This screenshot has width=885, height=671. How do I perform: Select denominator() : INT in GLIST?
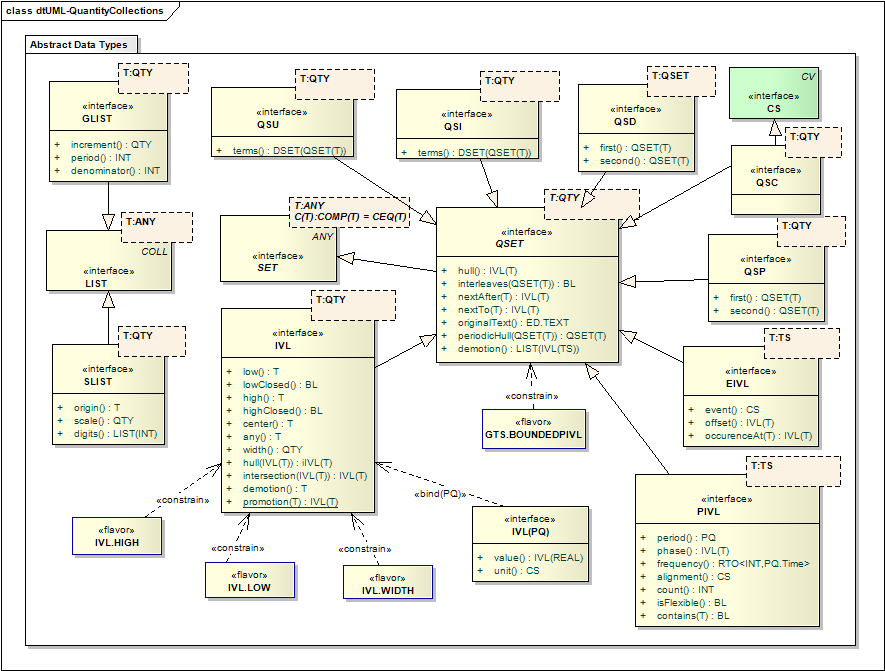[115, 170]
